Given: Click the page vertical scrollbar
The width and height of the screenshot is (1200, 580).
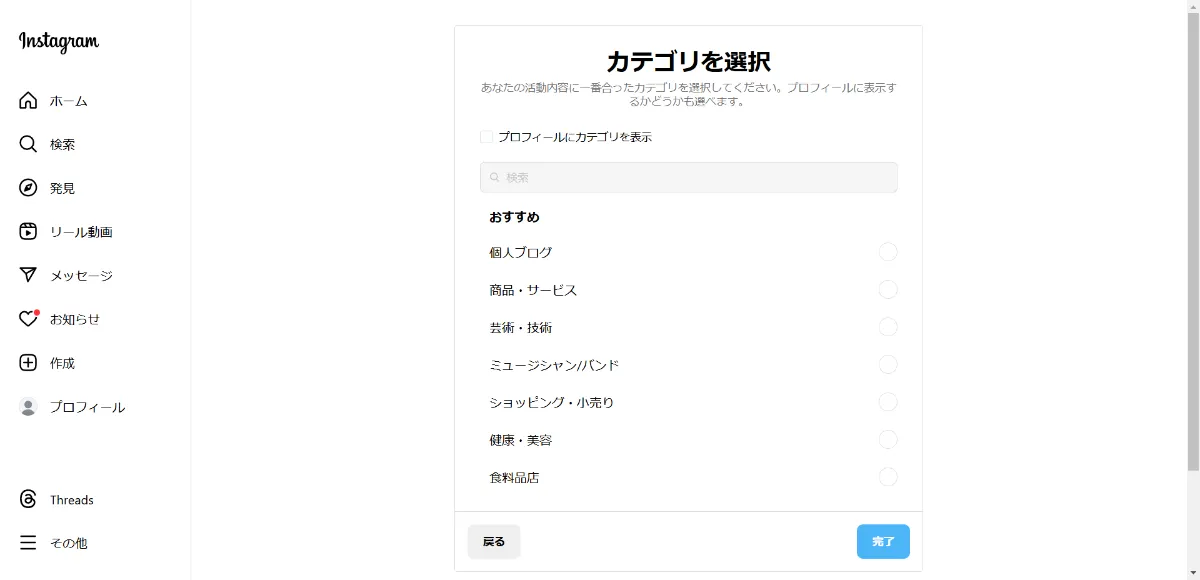Looking at the screenshot, I should click(1193, 240).
